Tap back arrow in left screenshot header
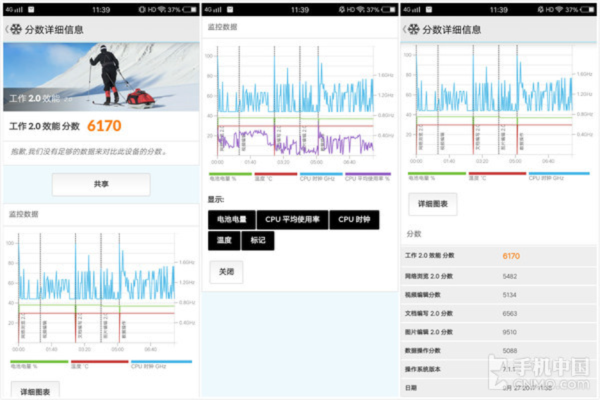 (7, 29)
